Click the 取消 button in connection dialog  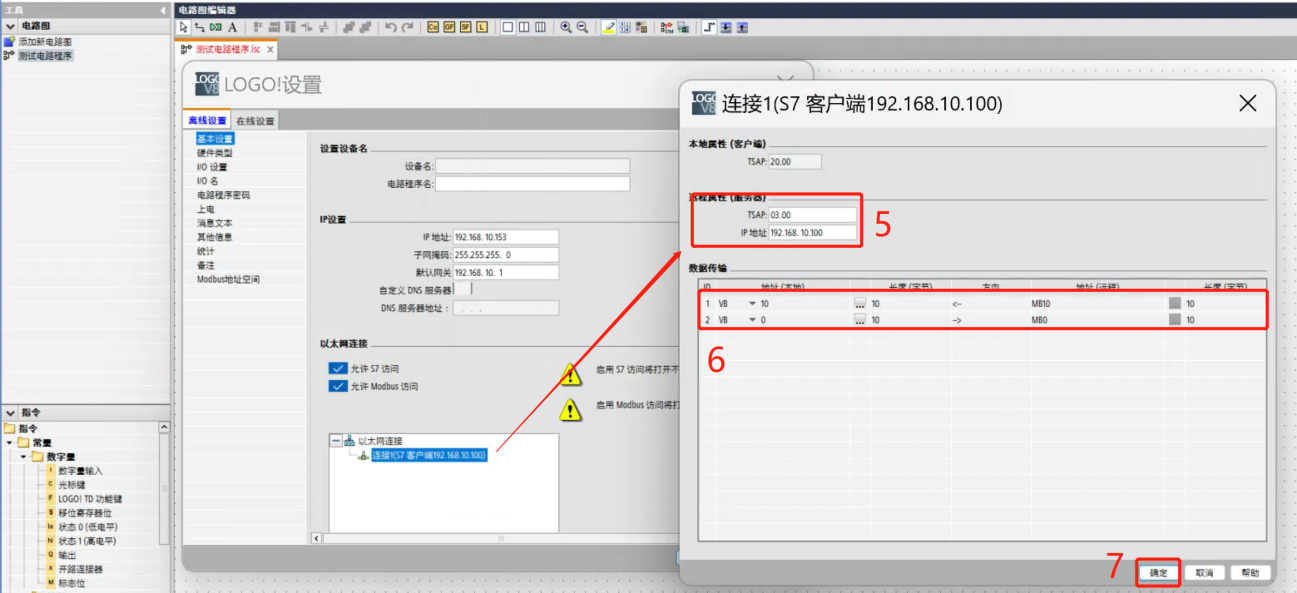point(1204,573)
